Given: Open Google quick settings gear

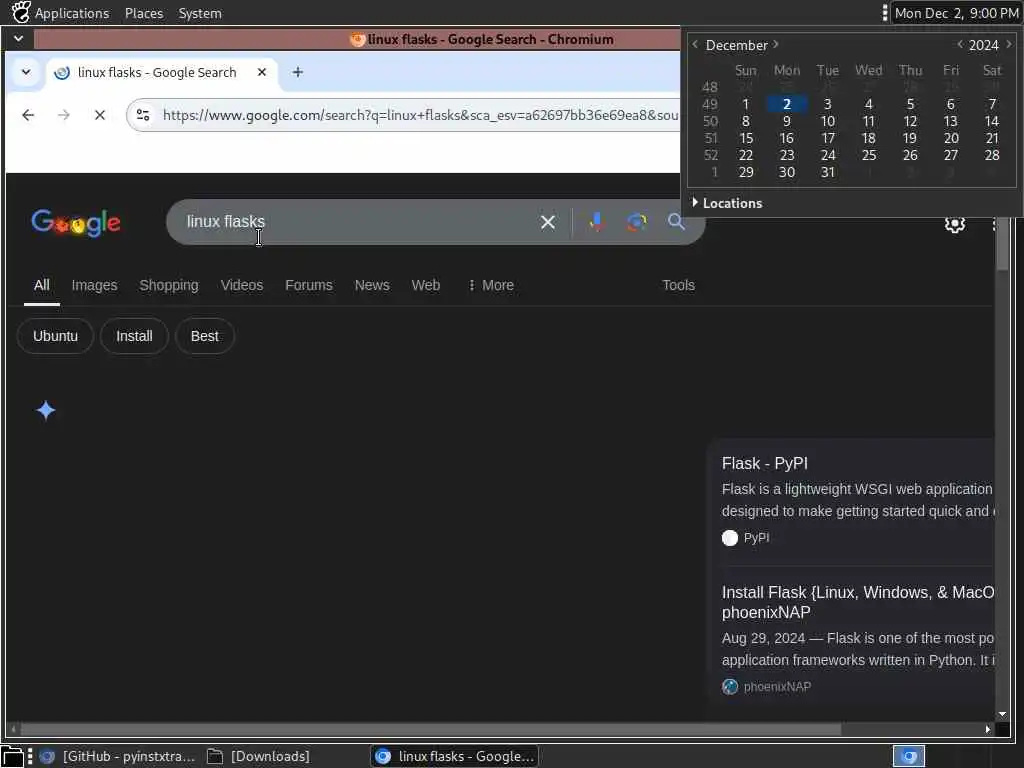Looking at the screenshot, I should tap(955, 224).
